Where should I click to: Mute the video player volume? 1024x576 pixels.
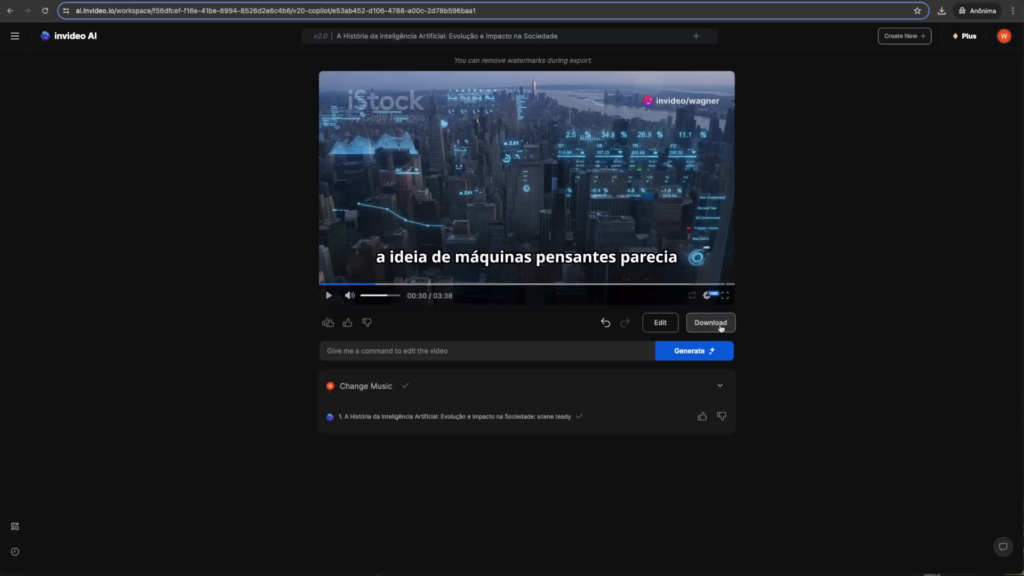pyautogui.click(x=350, y=295)
